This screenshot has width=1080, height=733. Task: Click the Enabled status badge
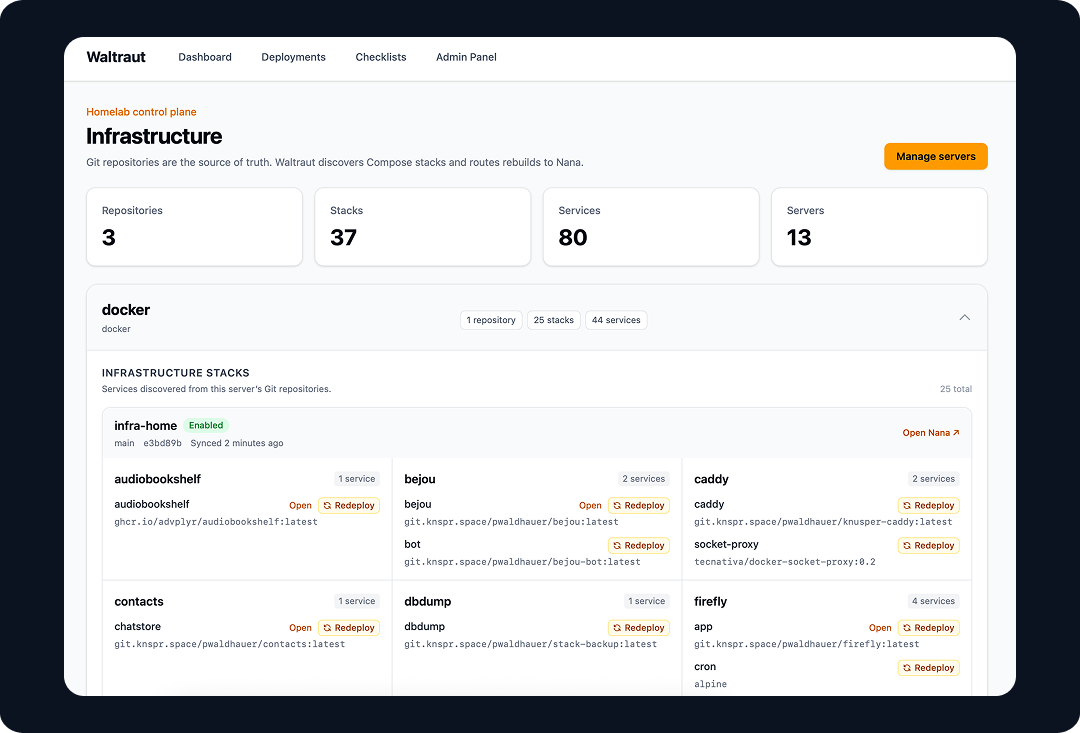206,426
